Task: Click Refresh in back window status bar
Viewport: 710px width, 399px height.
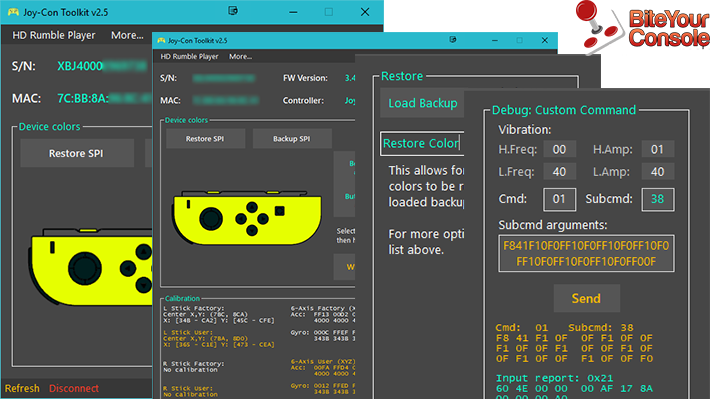Action: tap(22, 389)
